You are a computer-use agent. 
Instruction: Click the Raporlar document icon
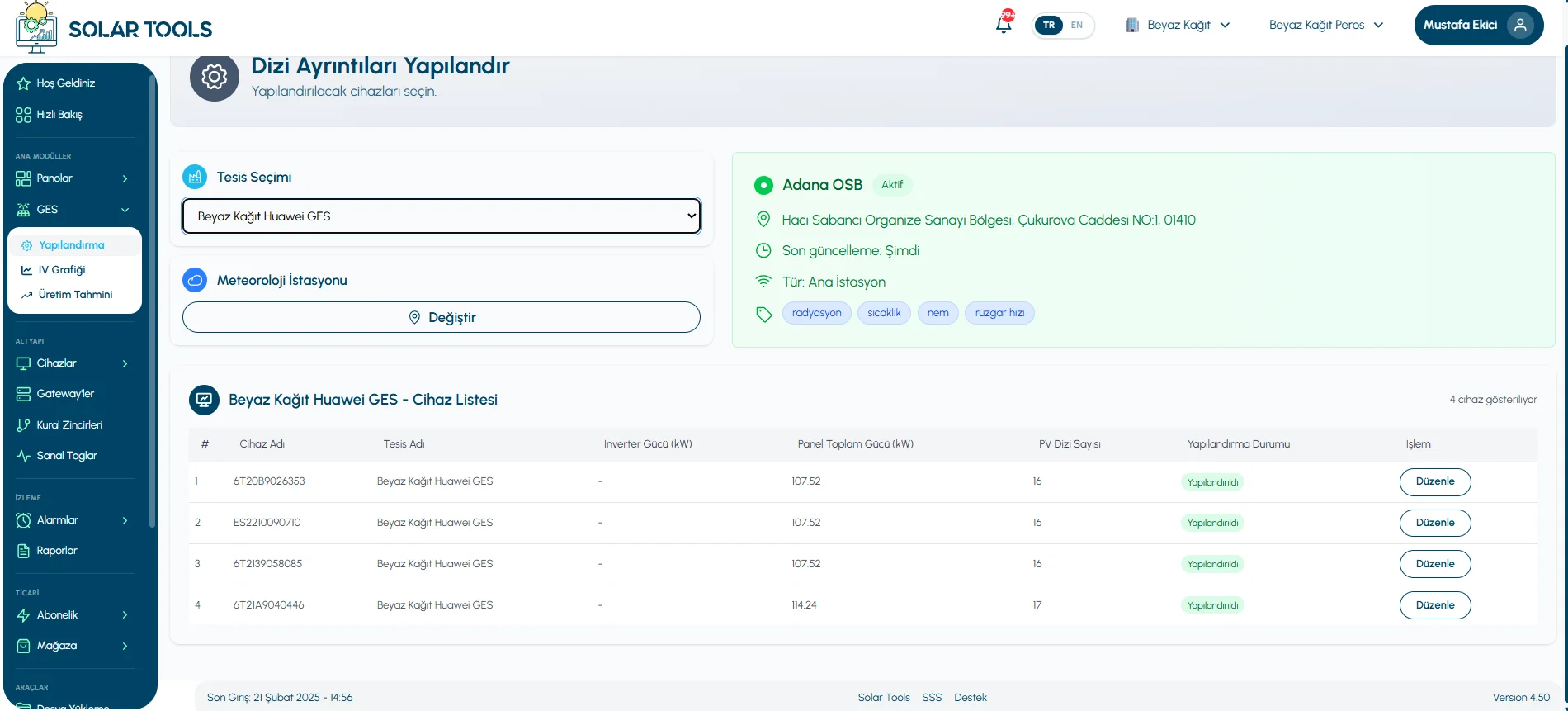coord(23,551)
